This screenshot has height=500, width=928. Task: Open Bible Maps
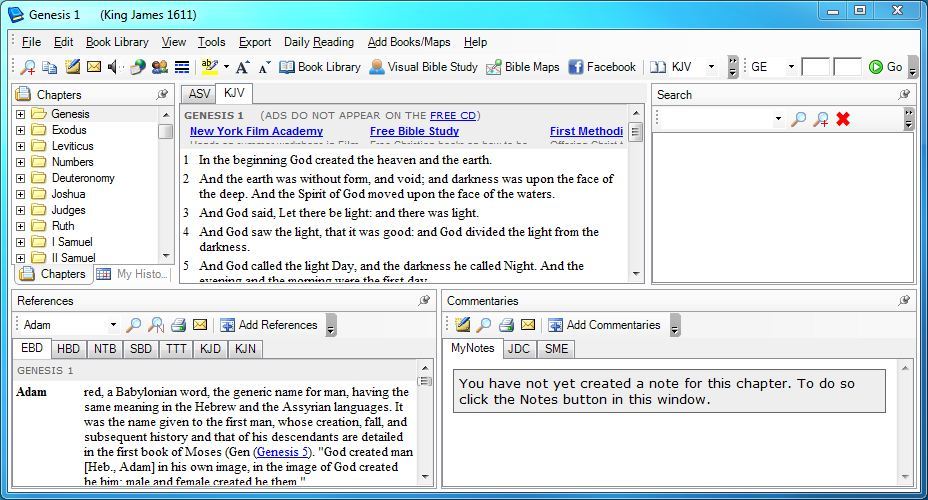pos(523,67)
